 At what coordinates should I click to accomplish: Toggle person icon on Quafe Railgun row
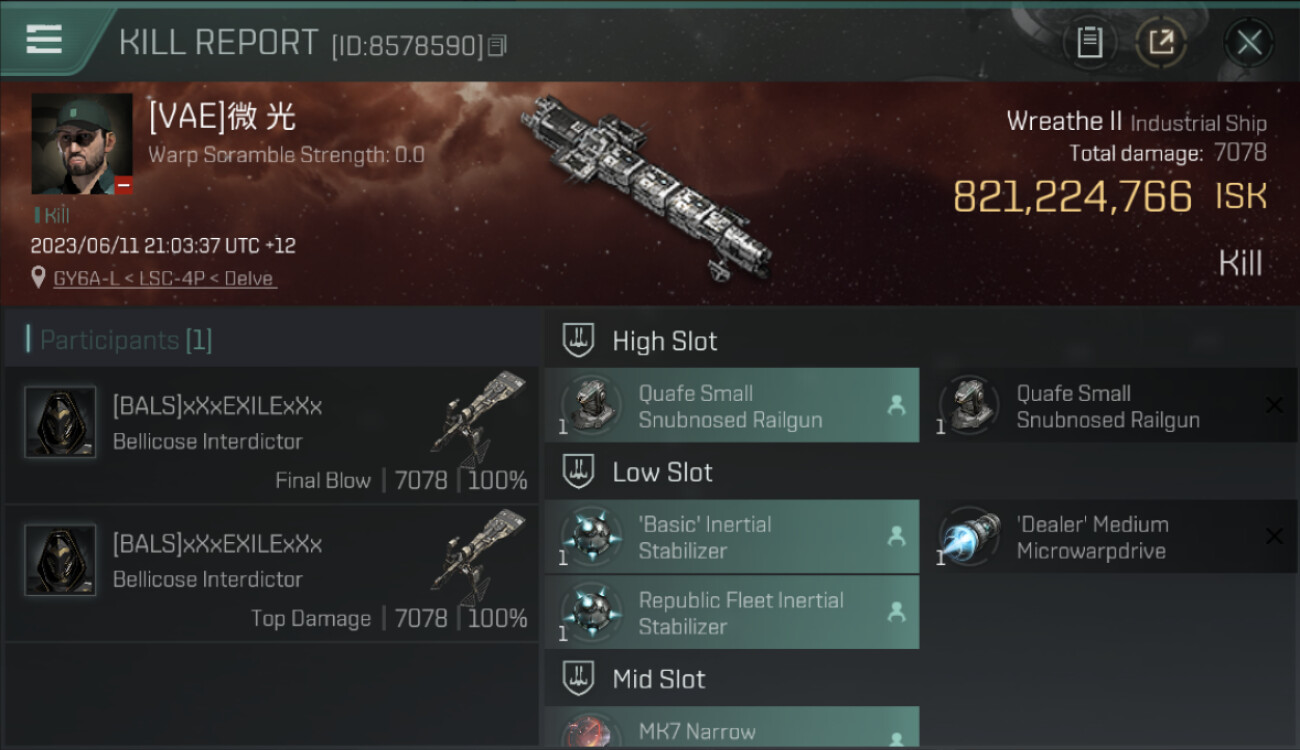point(896,406)
